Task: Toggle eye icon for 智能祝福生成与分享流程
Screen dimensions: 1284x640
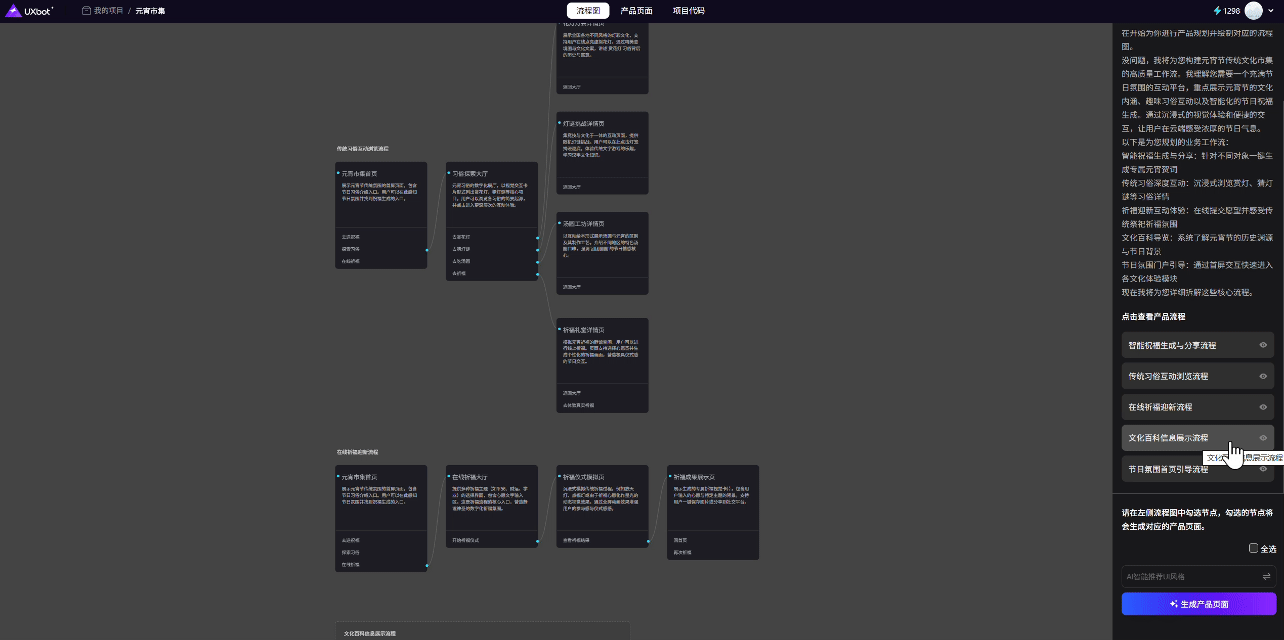Action: [1263, 345]
